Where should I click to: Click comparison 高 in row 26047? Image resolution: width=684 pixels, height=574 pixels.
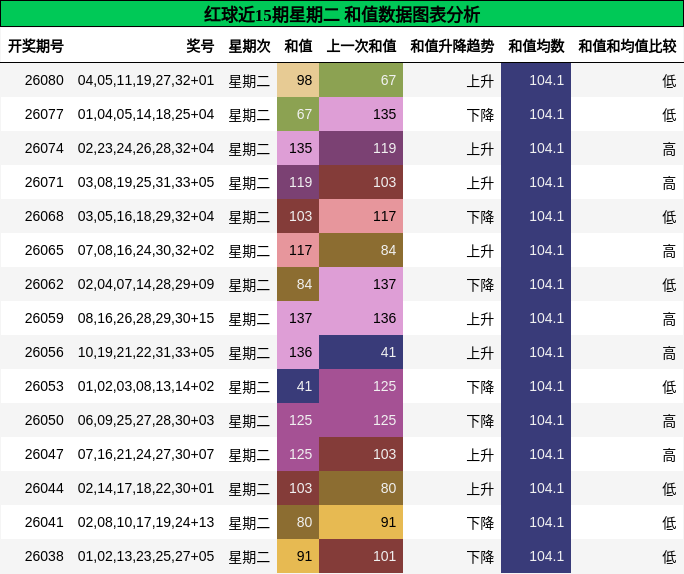pyautogui.click(x=669, y=455)
